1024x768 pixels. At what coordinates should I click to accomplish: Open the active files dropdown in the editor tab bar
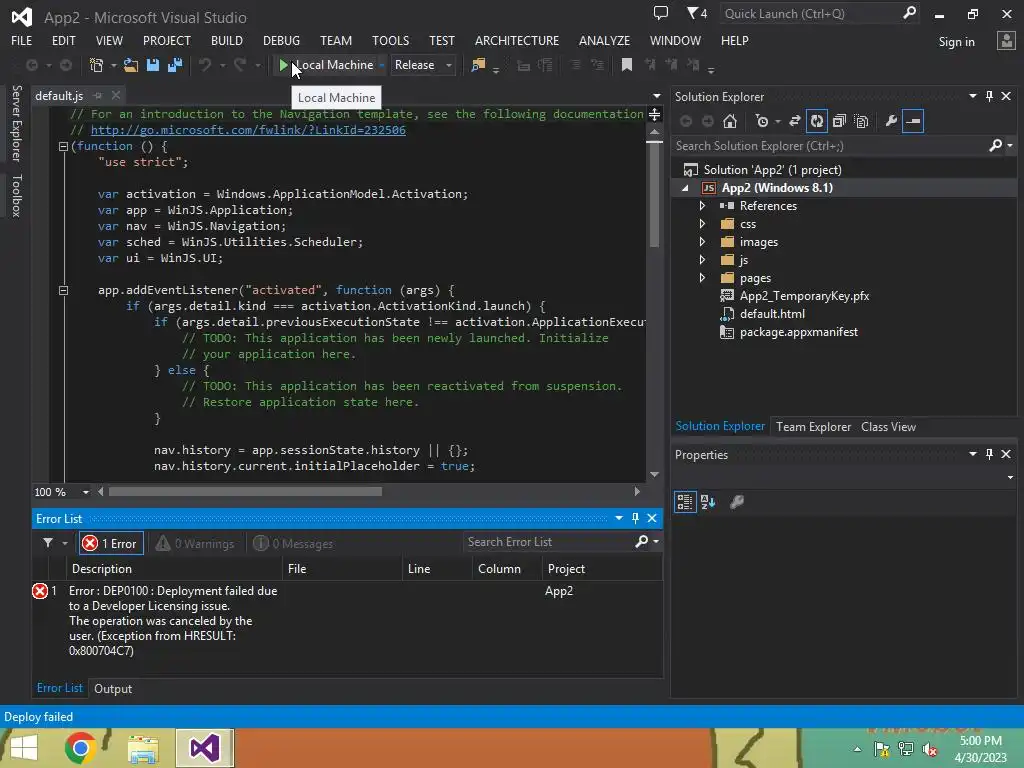tap(656, 96)
